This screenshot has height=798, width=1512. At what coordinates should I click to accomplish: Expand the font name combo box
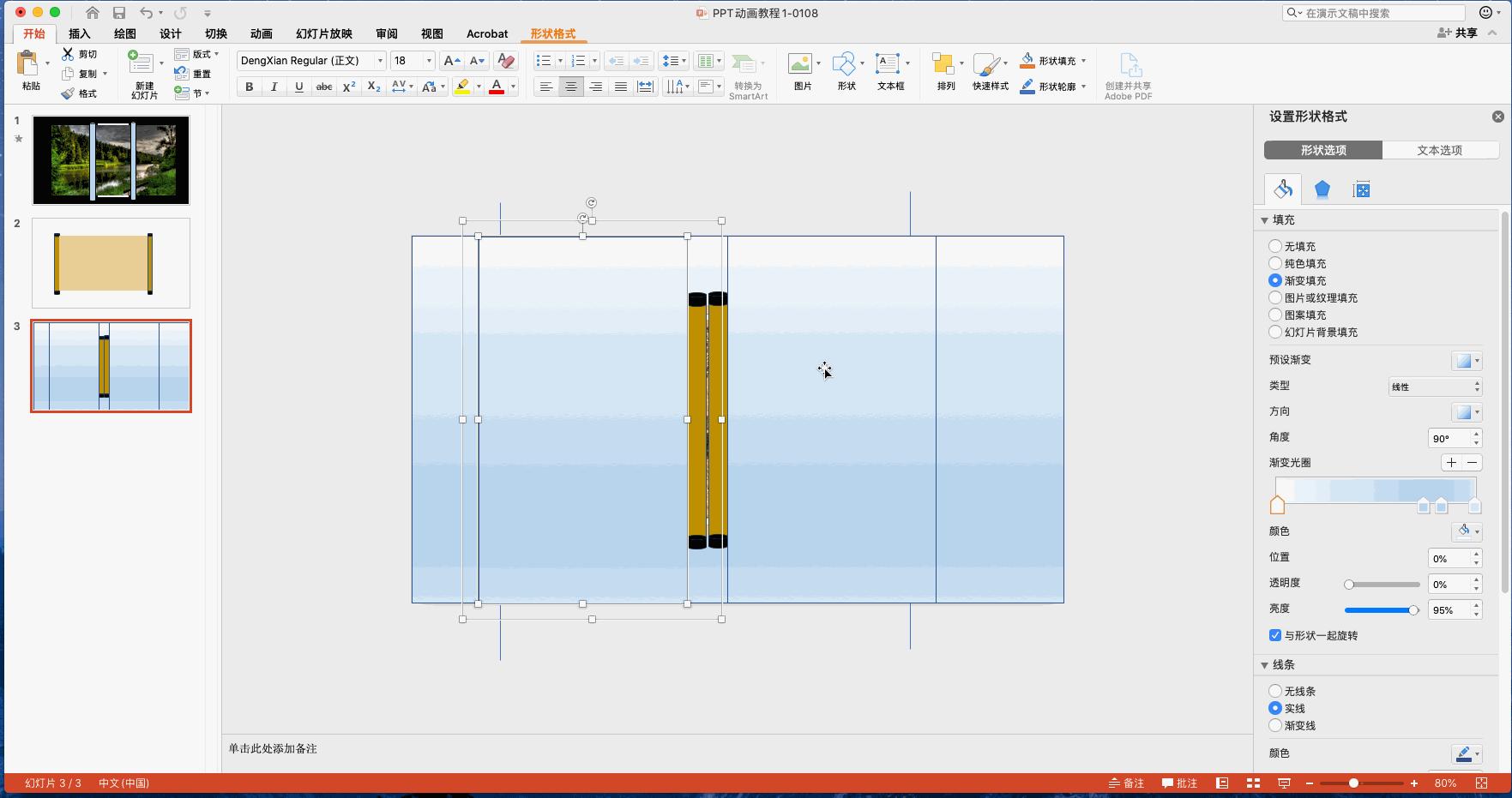tap(380, 61)
